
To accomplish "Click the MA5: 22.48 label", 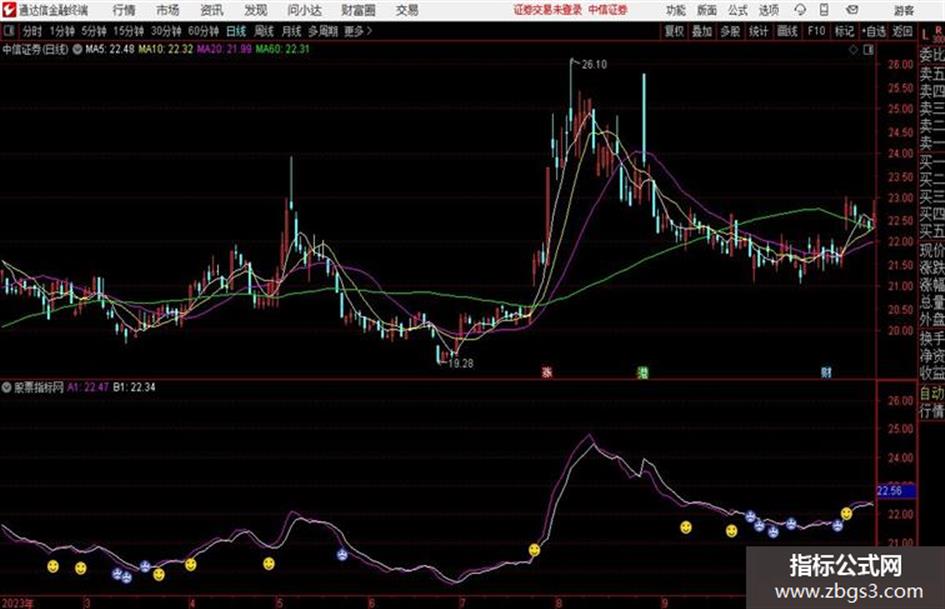I will click(x=110, y=49).
